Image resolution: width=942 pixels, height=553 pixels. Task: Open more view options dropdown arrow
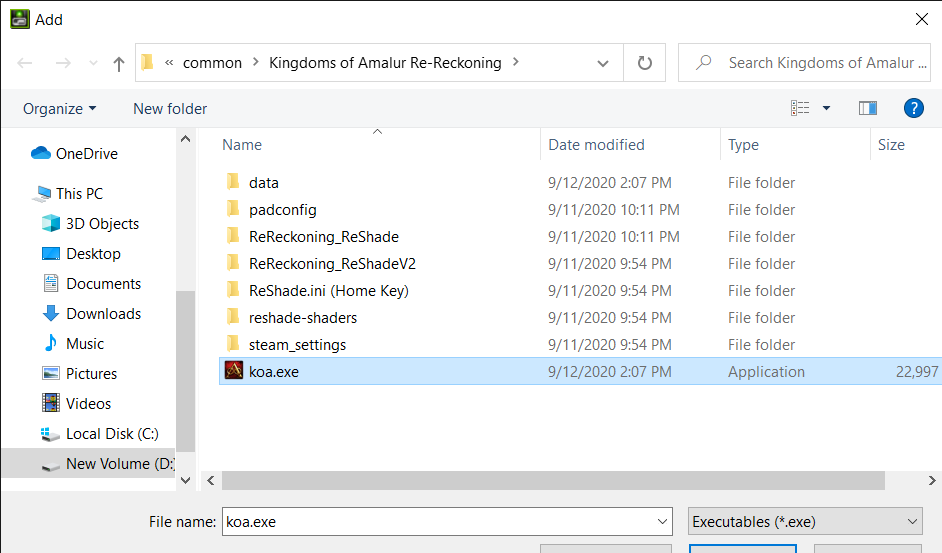pyautogui.click(x=827, y=108)
